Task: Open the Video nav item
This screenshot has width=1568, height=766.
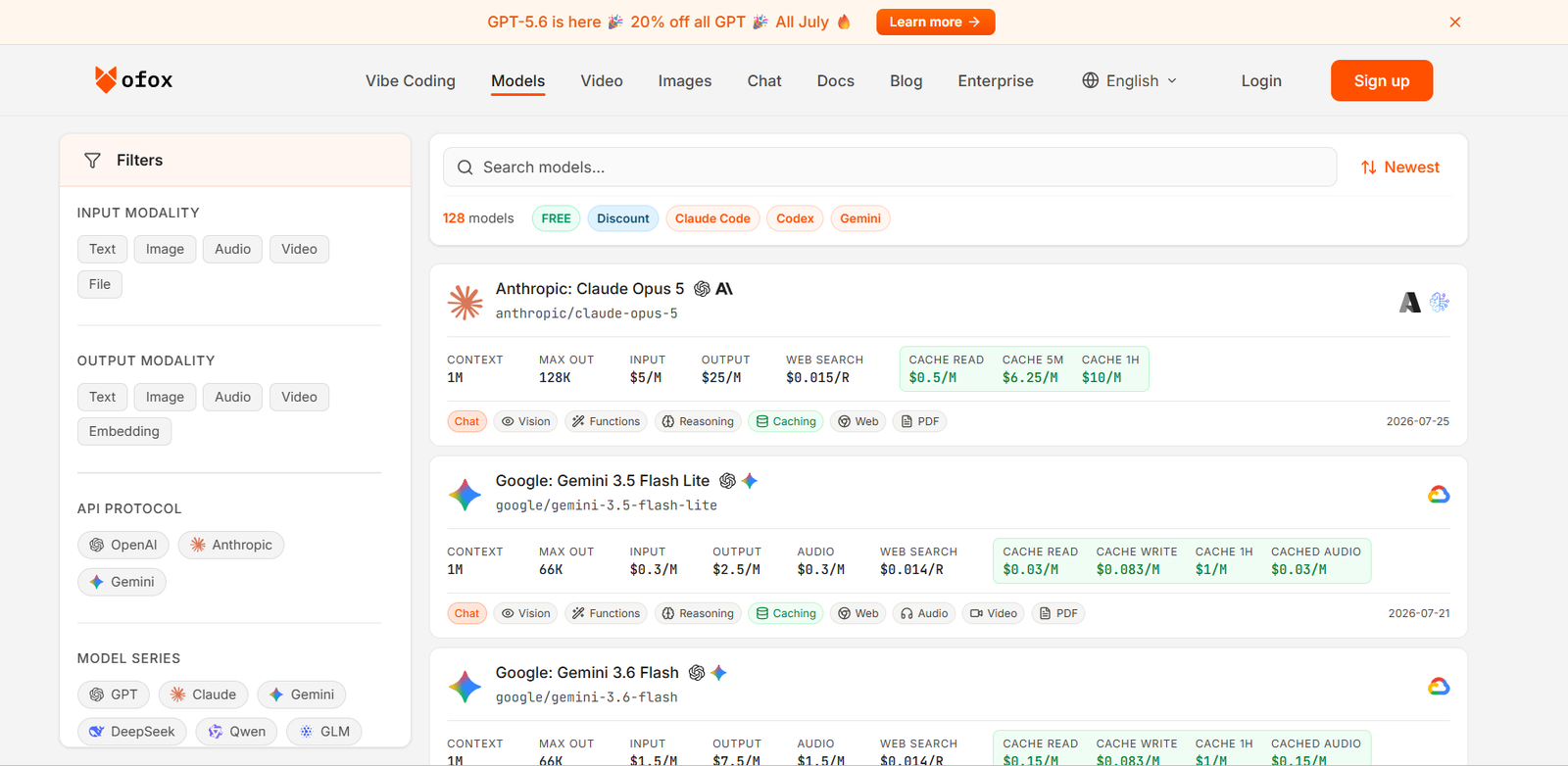Action: point(602,80)
